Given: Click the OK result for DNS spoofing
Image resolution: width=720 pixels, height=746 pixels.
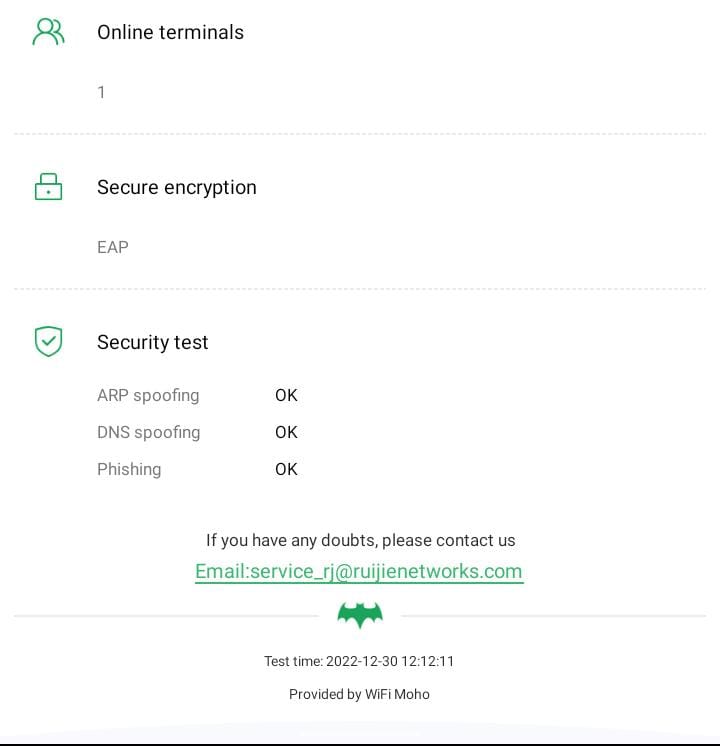Looking at the screenshot, I should click(286, 432).
